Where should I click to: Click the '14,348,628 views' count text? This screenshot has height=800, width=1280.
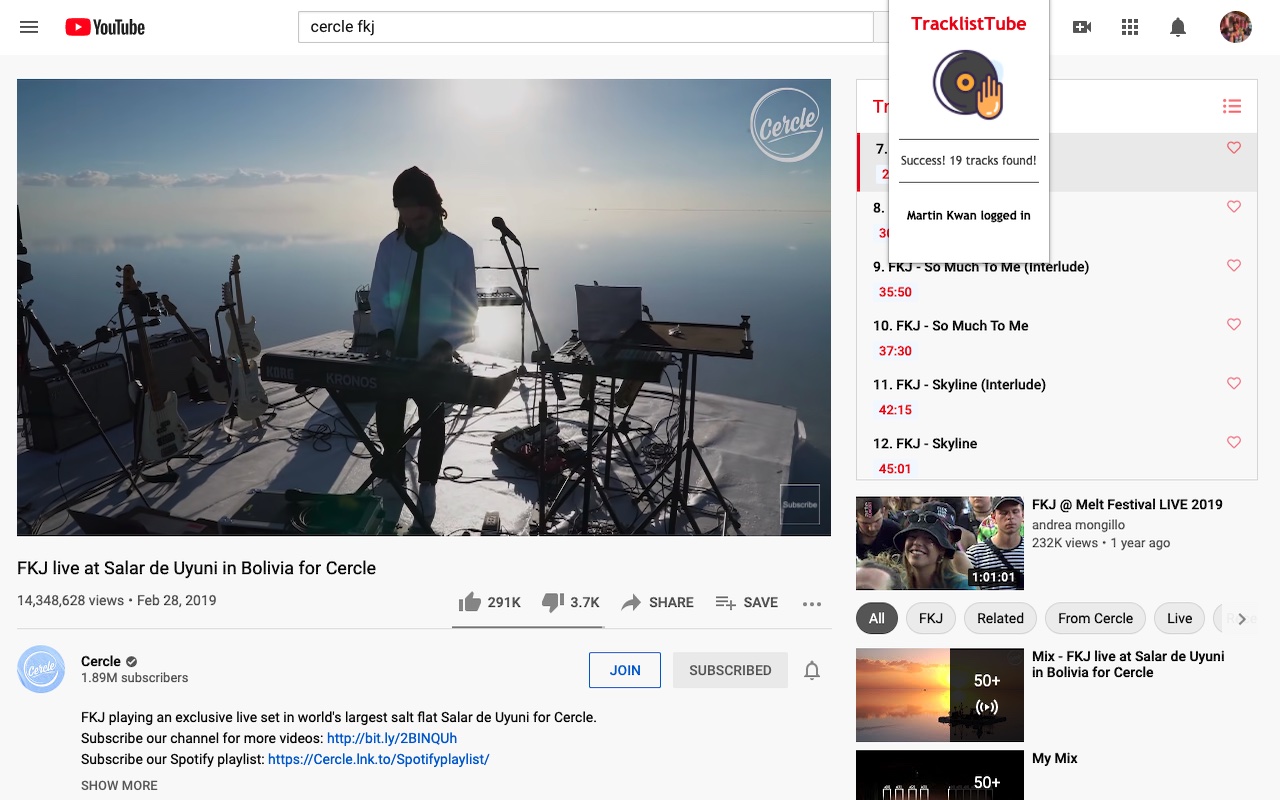coord(70,601)
